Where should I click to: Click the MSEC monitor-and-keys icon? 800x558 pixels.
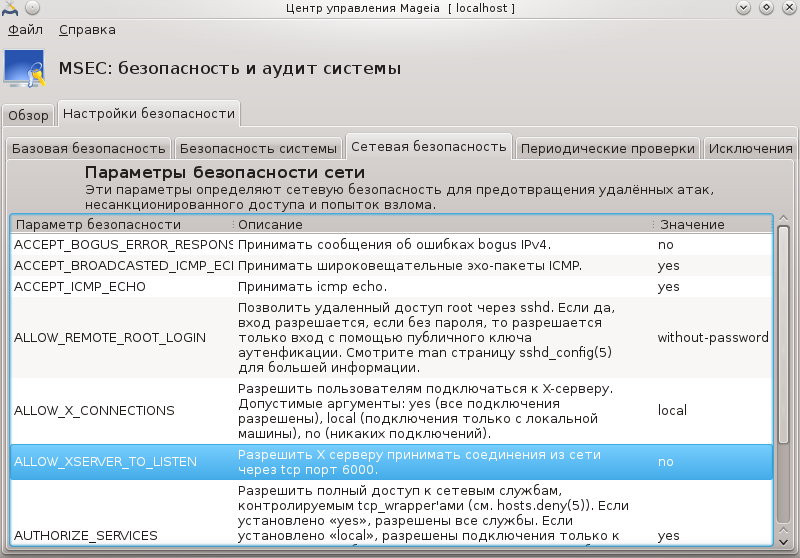[x=24, y=69]
